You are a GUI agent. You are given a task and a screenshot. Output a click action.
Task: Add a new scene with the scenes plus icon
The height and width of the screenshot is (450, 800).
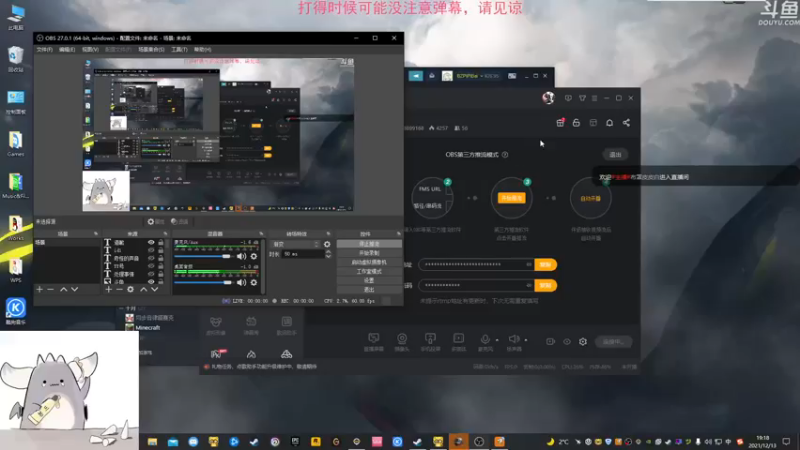(39, 289)
